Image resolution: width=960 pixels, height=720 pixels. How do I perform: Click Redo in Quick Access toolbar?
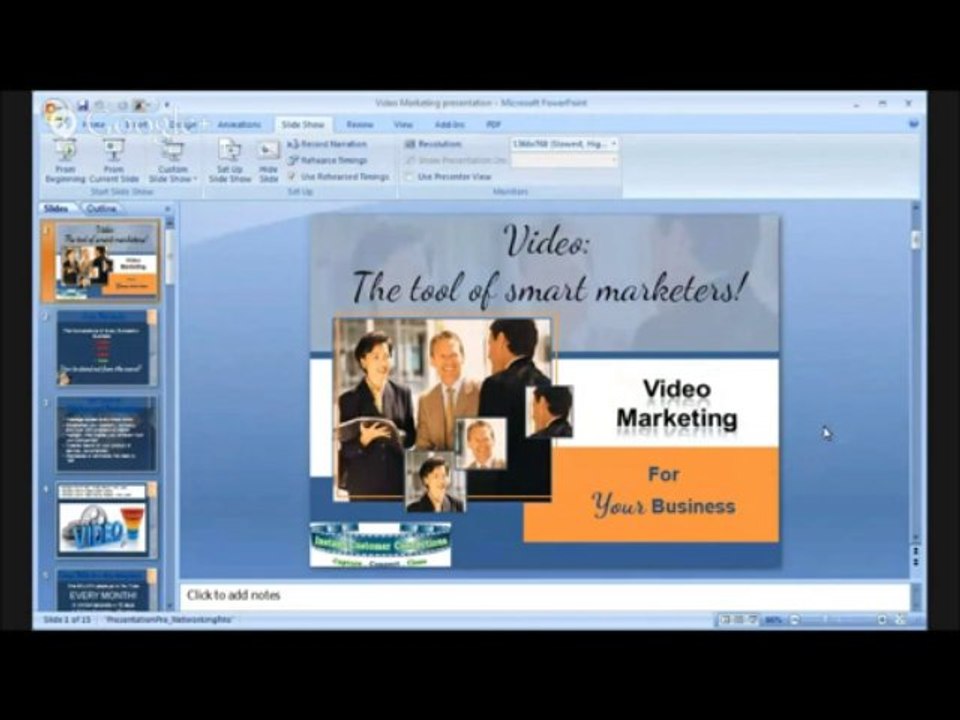(122, 105)
